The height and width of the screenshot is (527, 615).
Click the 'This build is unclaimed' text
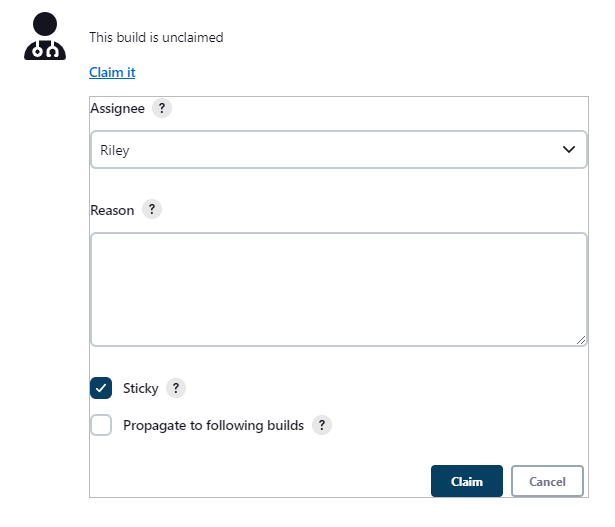click(x=156, y=37)
